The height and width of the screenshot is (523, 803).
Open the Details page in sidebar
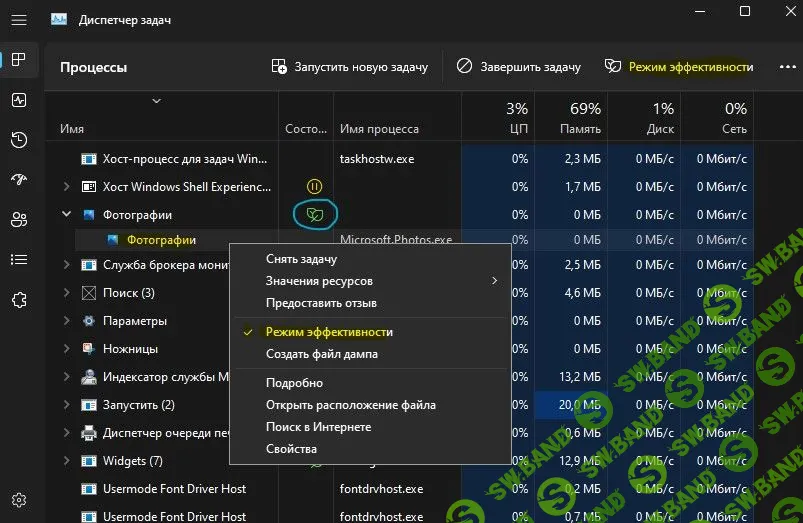pos(19,260)
